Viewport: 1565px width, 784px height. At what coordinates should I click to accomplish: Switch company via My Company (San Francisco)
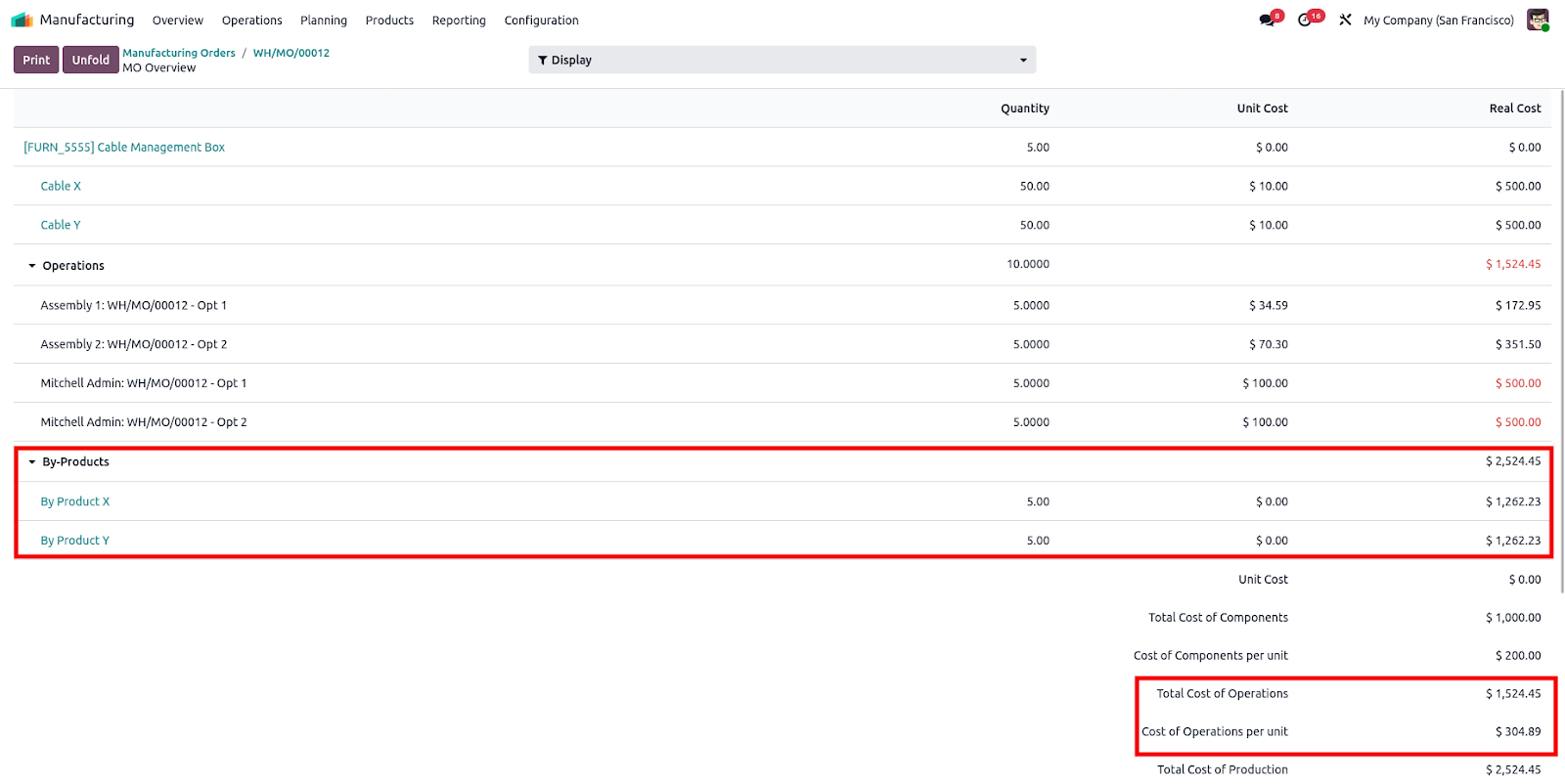[x=1438, y=21]
